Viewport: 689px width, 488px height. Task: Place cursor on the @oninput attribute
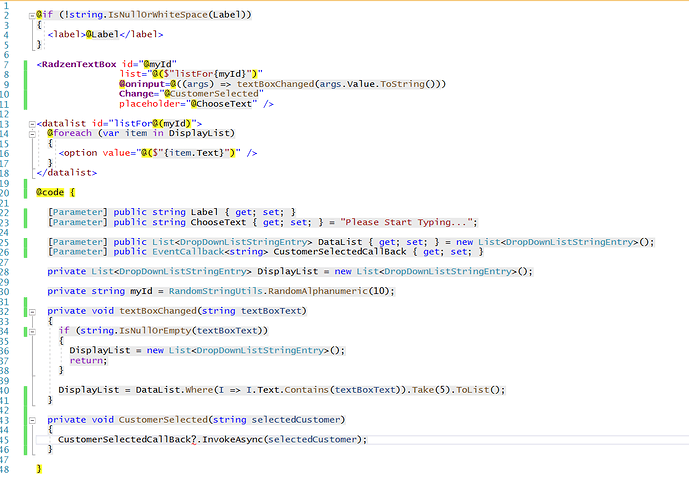click(141, 84)
